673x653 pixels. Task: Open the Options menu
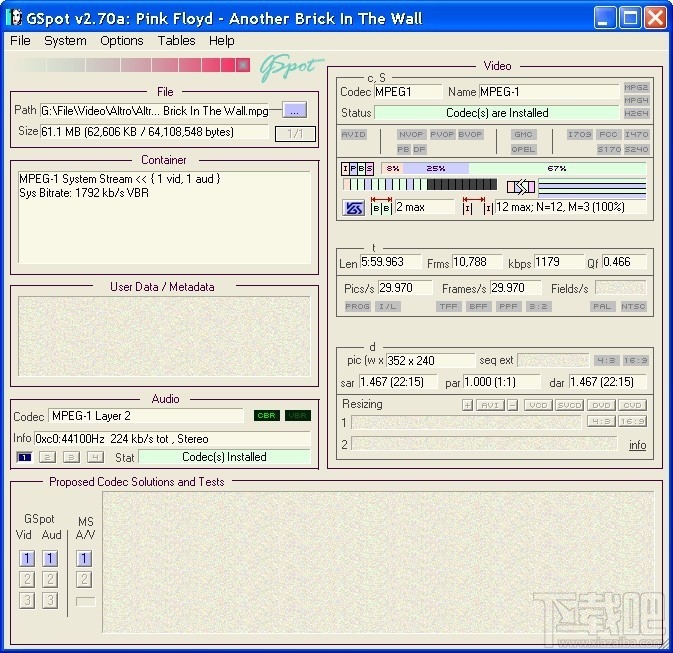click(x=121, y=41)
